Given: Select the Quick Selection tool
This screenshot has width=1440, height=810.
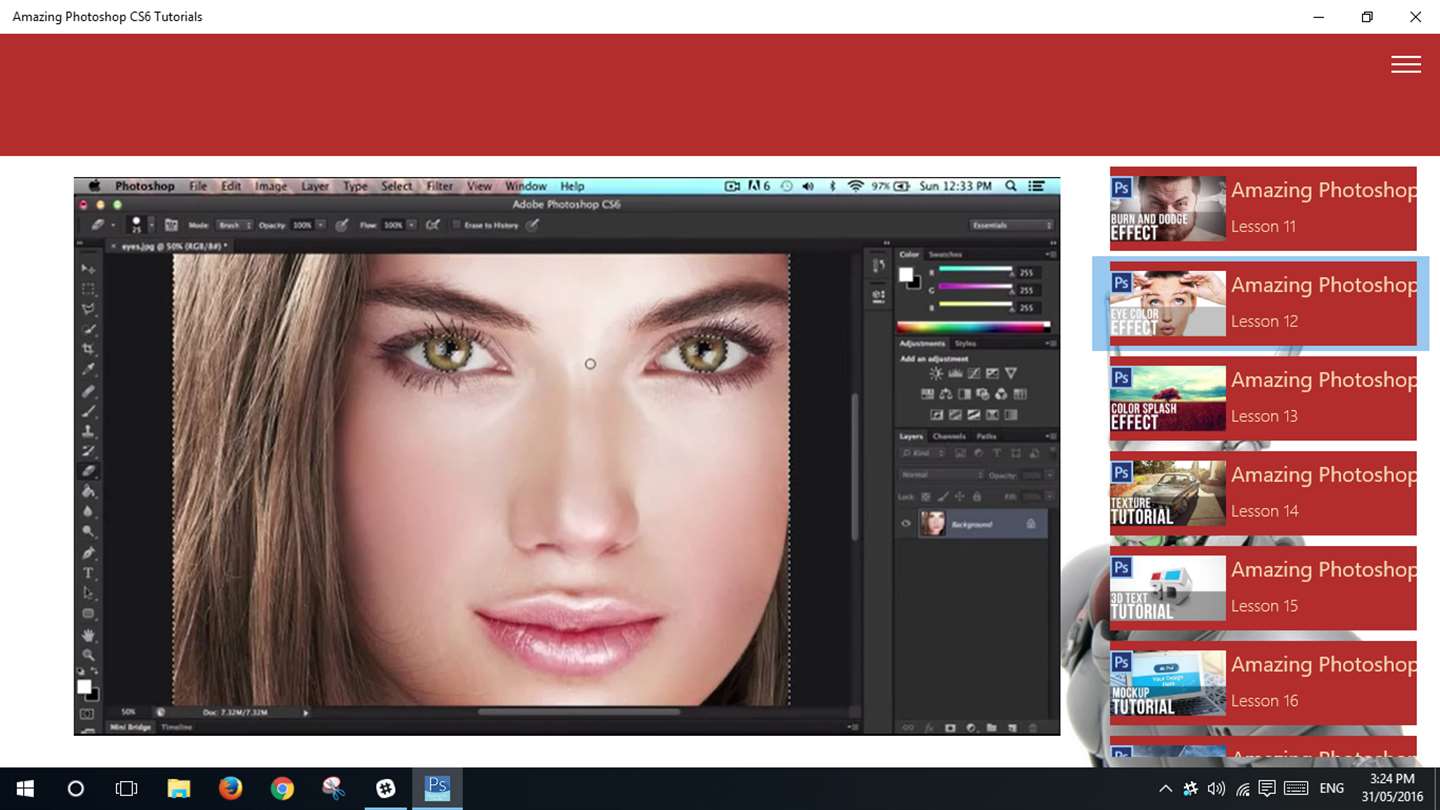Looking at the screenshot, I should click(x=88, y=330).
